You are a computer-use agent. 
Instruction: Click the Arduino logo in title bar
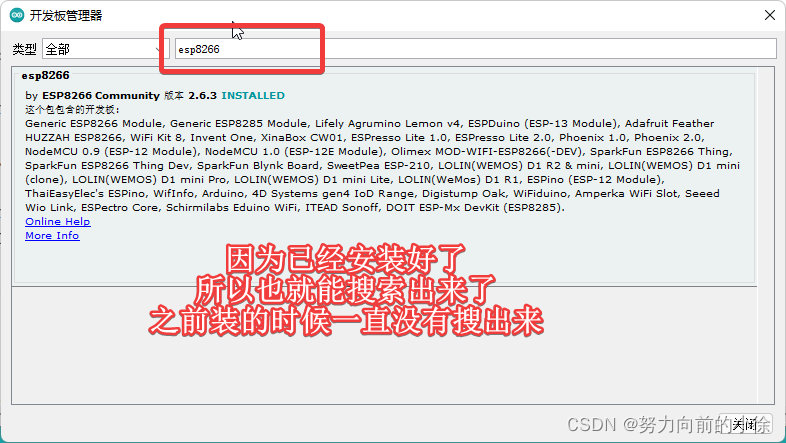[x=17, y=15]
